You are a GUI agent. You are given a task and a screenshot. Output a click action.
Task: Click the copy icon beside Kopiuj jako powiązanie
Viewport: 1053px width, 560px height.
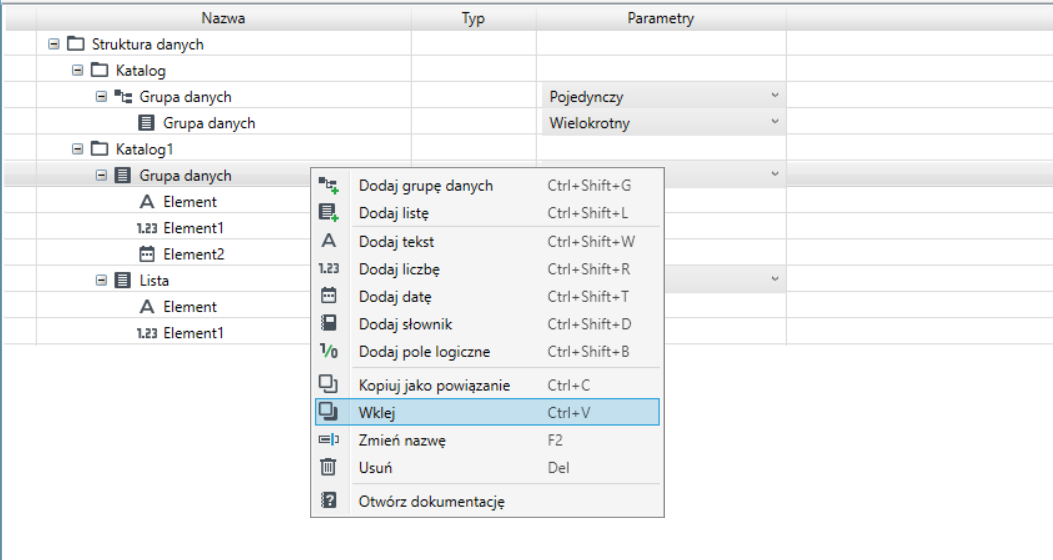328,385
